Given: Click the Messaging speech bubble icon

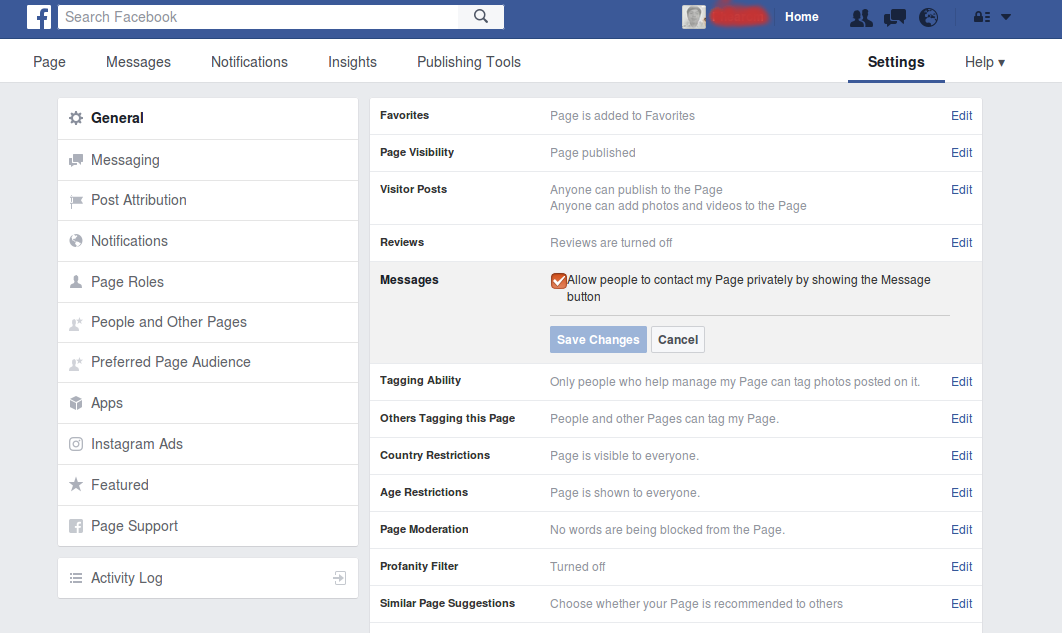Looking at the screenshot, I should [x=76, y=160].
